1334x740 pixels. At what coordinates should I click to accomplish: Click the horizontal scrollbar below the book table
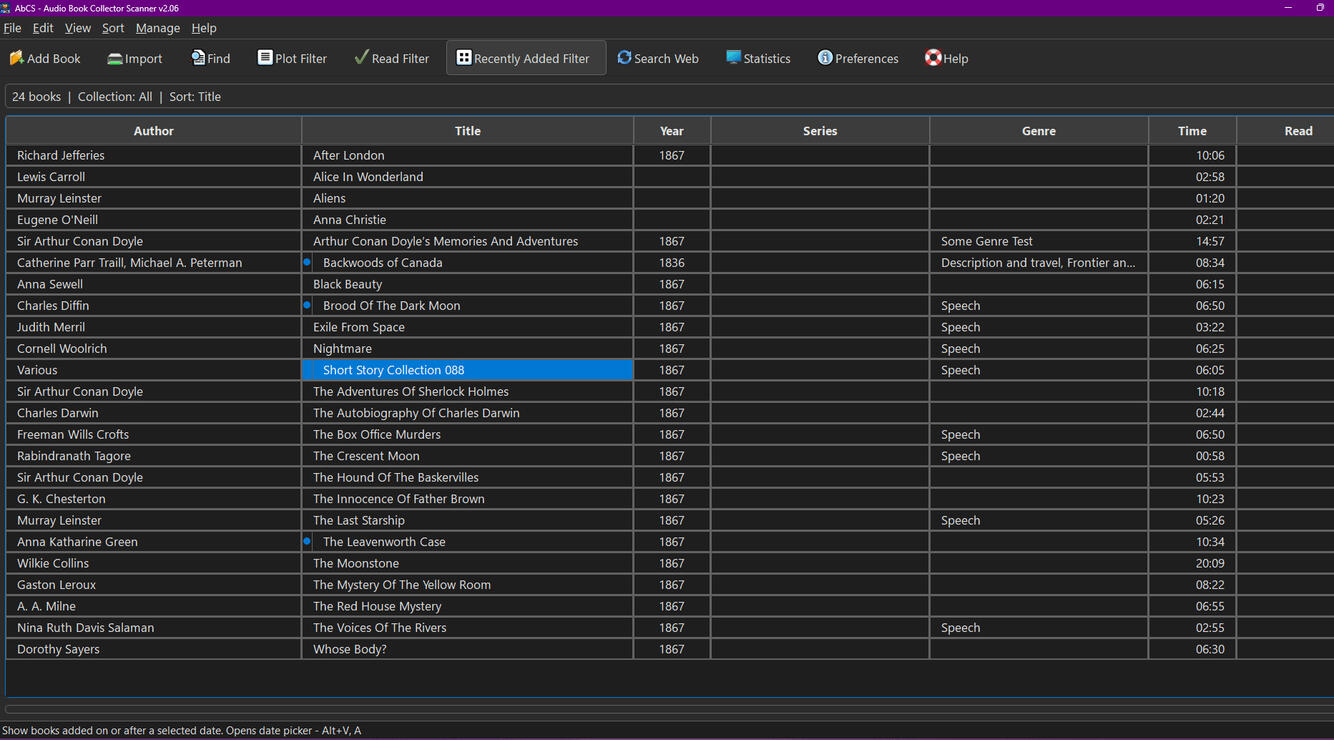click(669, 709)
